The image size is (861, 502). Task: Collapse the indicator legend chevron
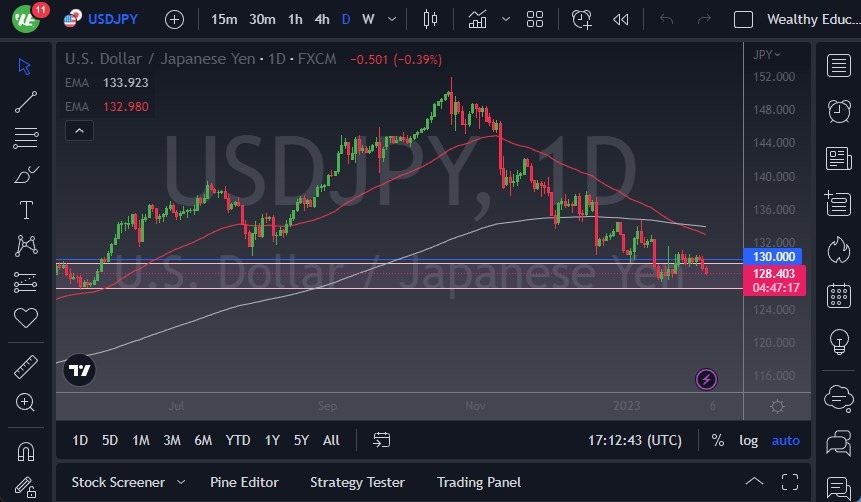(78, 130)
